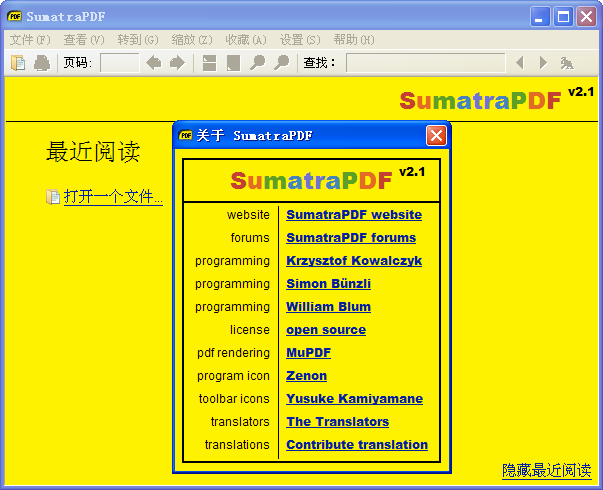Open the 设置(S) menu

[300, 40]
